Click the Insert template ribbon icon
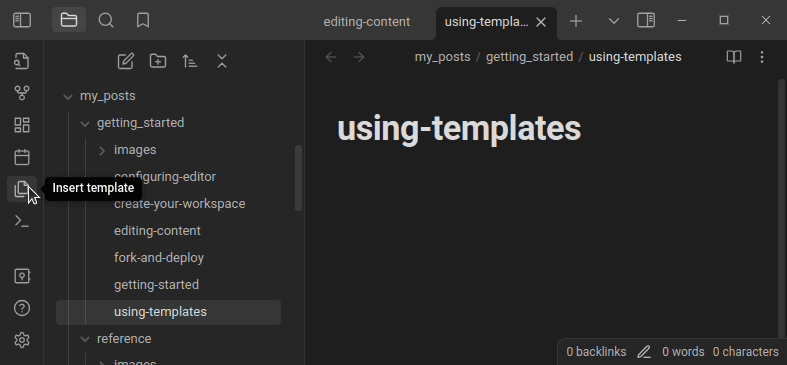 tap(22, 189)
